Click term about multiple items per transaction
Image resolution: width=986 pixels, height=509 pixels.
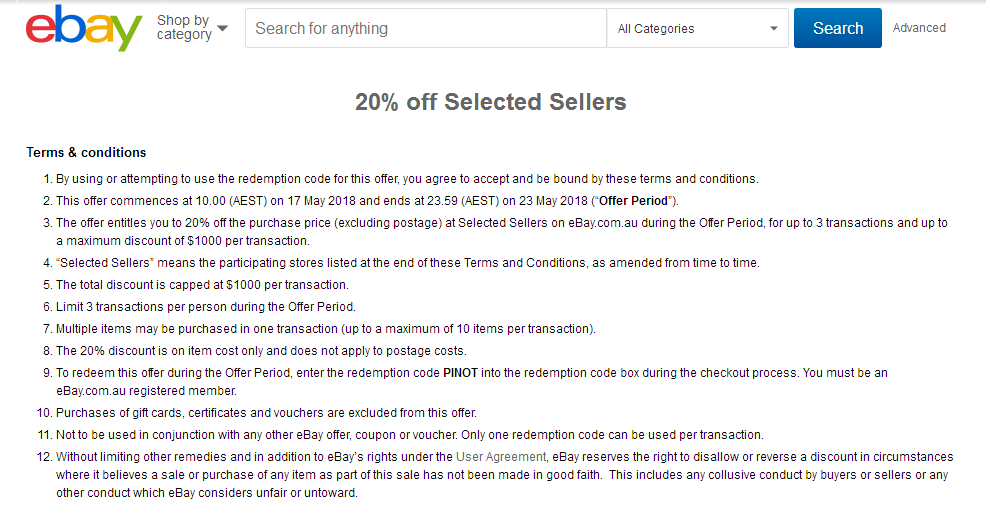[x=326, y=329]
